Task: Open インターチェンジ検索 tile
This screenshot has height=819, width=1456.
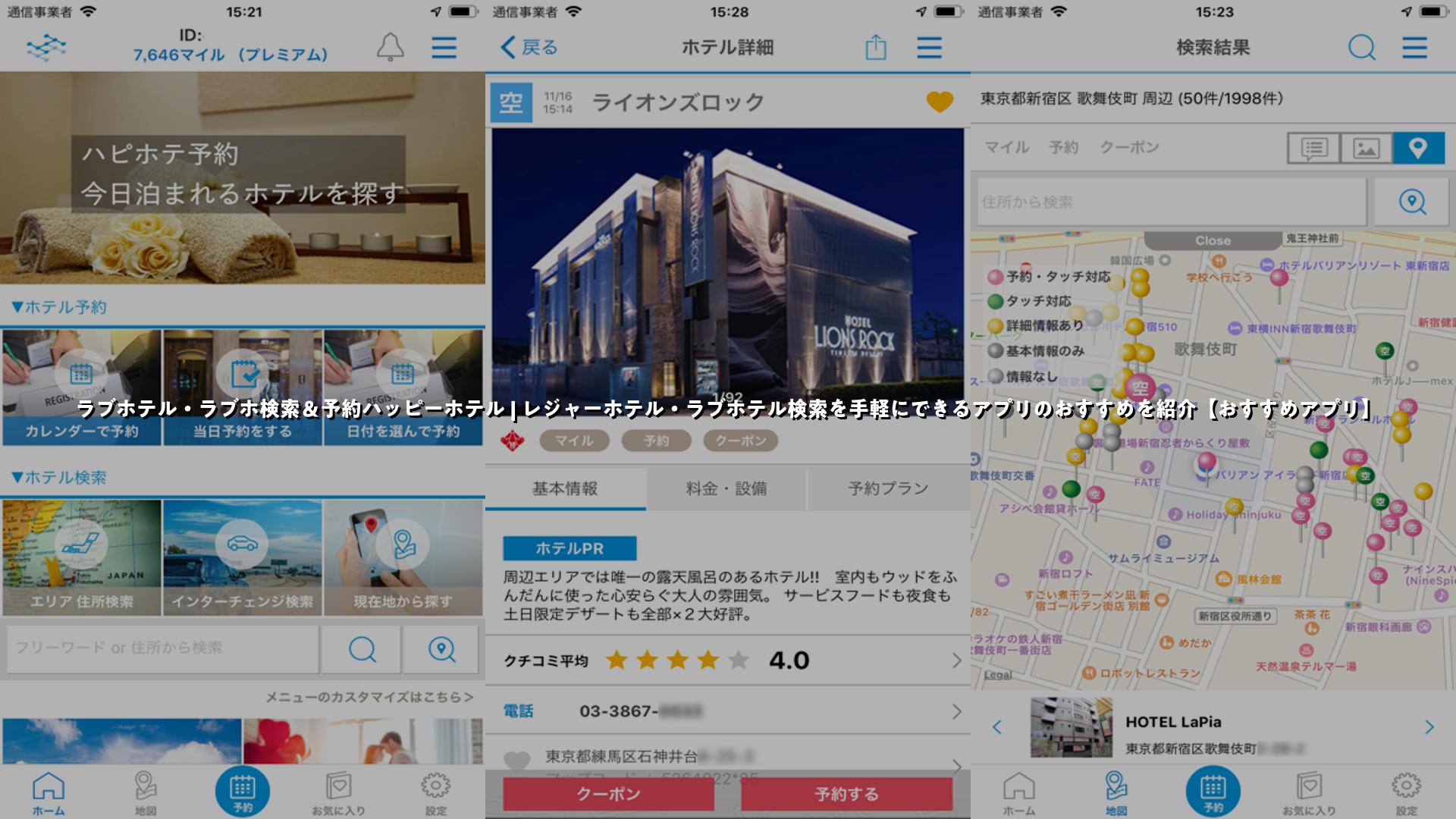Action: pos(243,557)
